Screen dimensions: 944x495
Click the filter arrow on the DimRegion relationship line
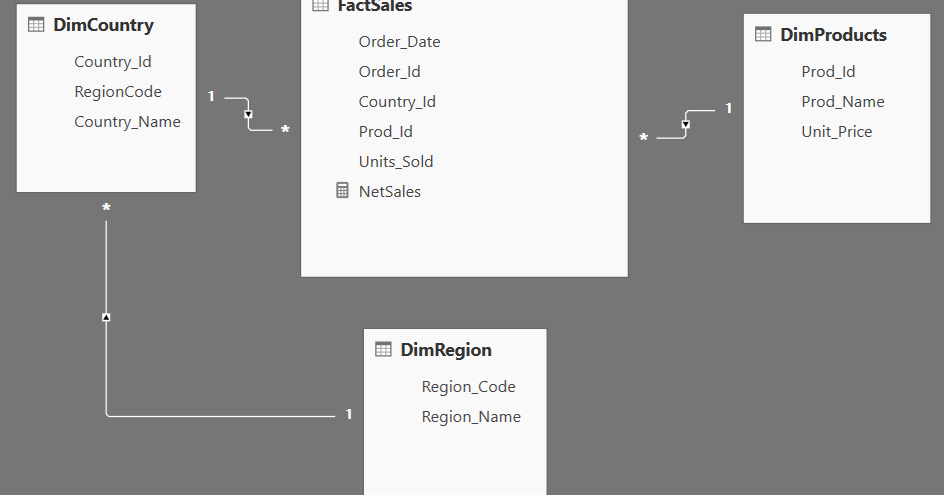106,317
